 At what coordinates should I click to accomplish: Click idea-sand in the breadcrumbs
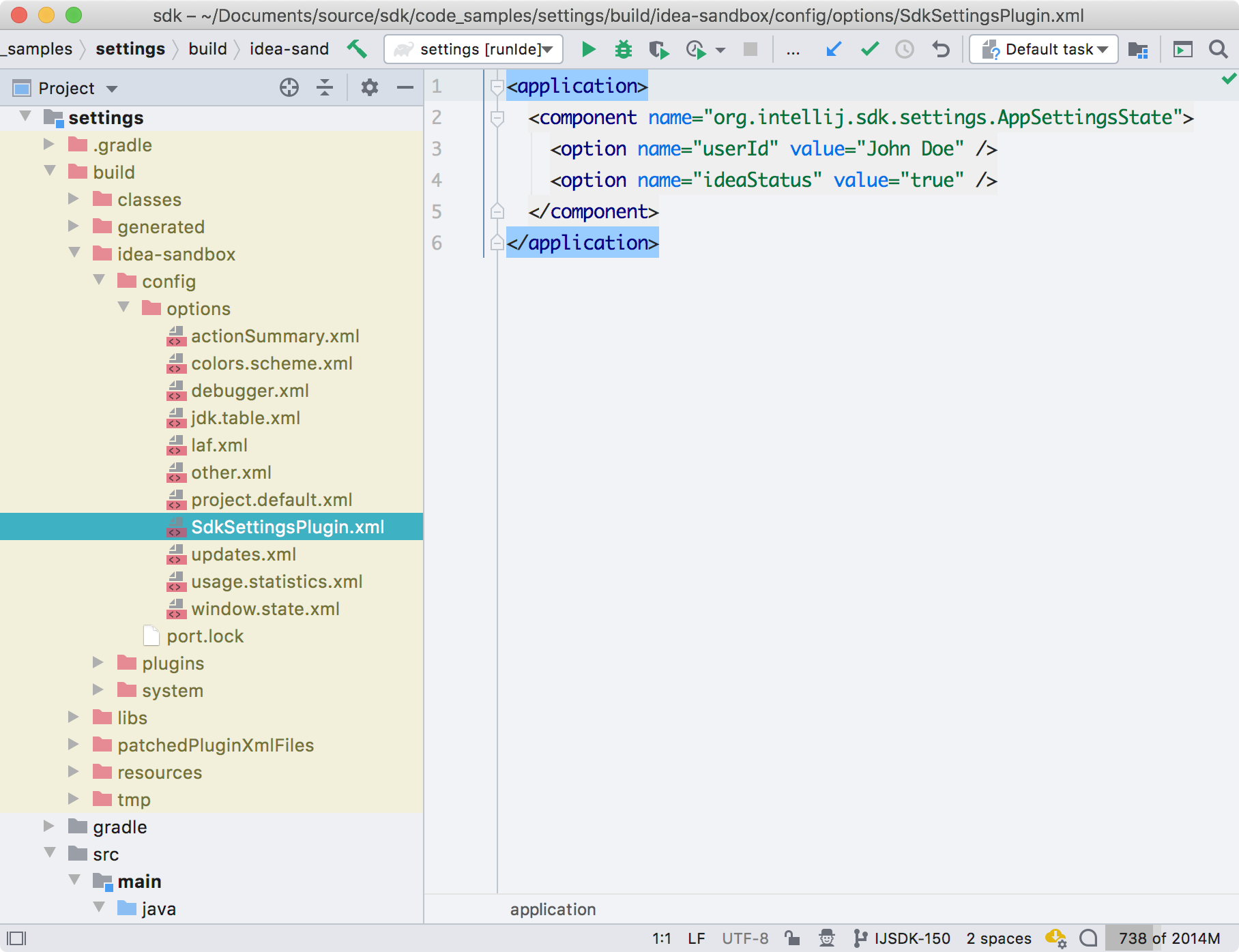[x=288, y=48]
